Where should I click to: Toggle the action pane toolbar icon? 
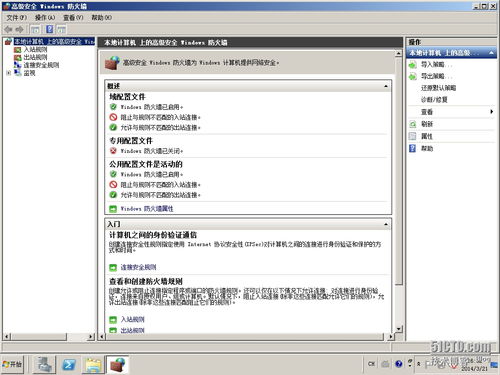[x=61, y=30]
